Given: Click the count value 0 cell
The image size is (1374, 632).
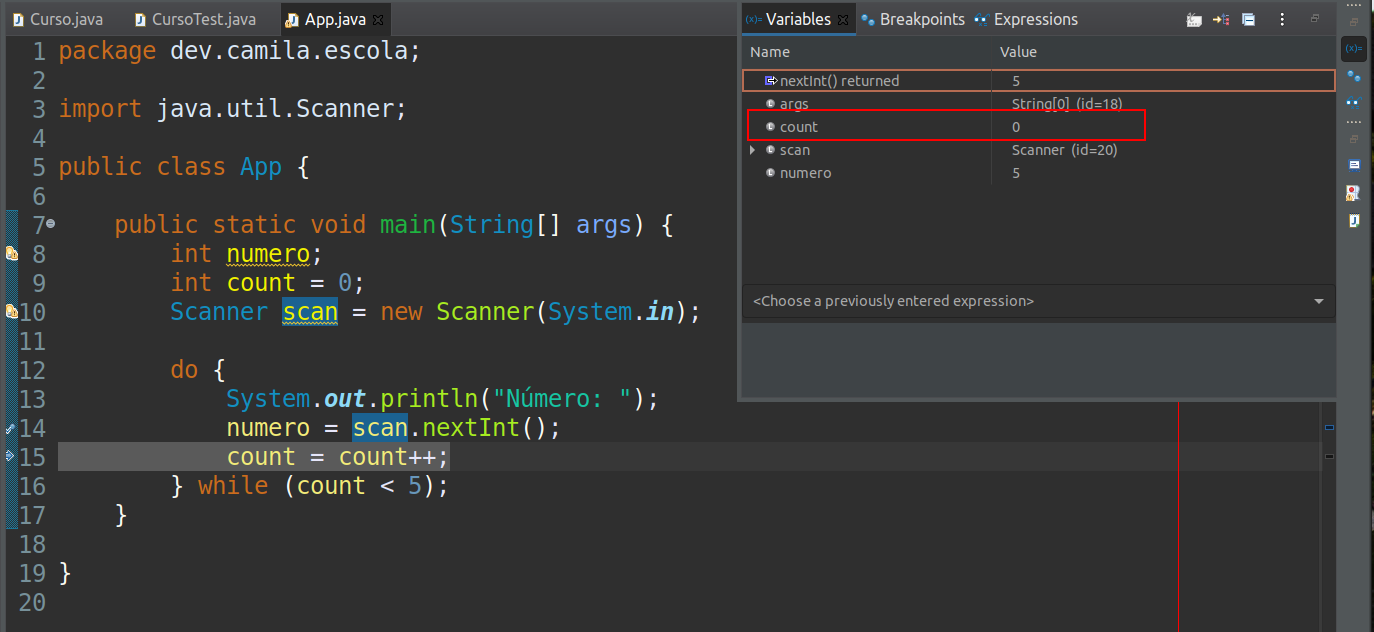Looking at the screenshot, I should (1016, 127).
